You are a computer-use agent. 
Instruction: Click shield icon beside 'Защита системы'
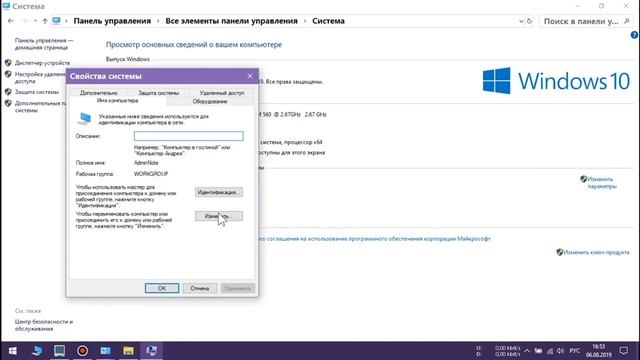[x=8, y=92]
